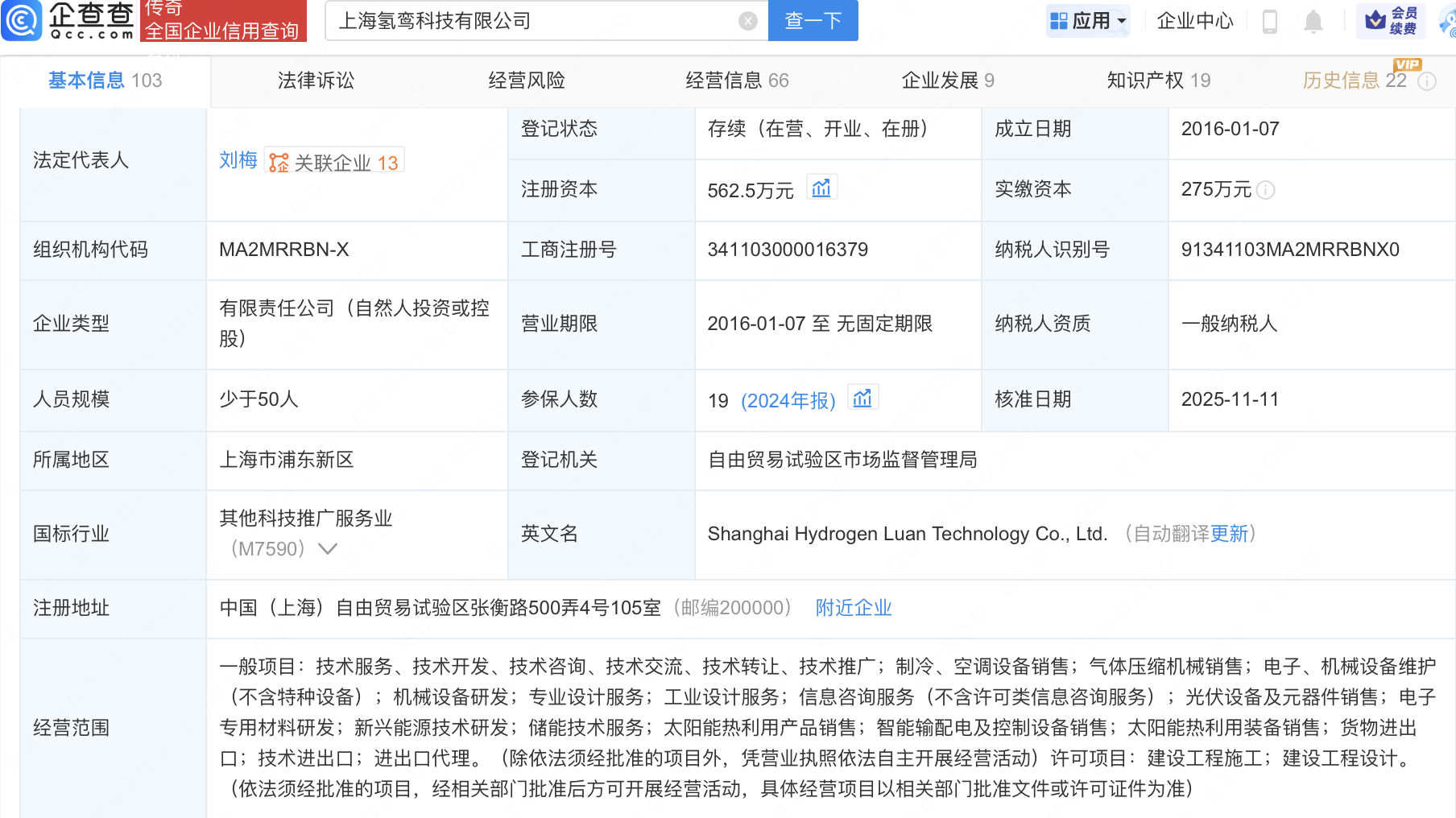Screen dimensions: 1456x818
Task: Click the history info help icon
Action: point(1427,81)
